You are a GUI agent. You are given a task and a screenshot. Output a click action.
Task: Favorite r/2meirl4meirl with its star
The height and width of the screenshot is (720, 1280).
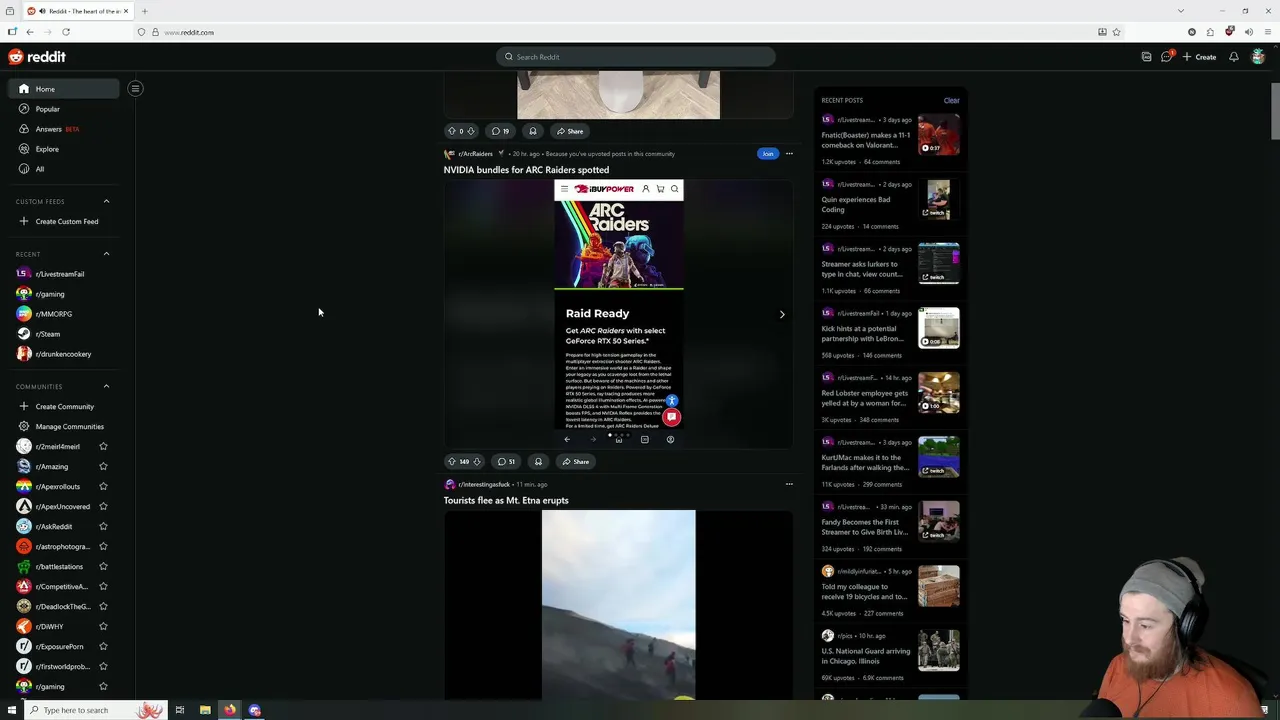[x=103, y=447]
